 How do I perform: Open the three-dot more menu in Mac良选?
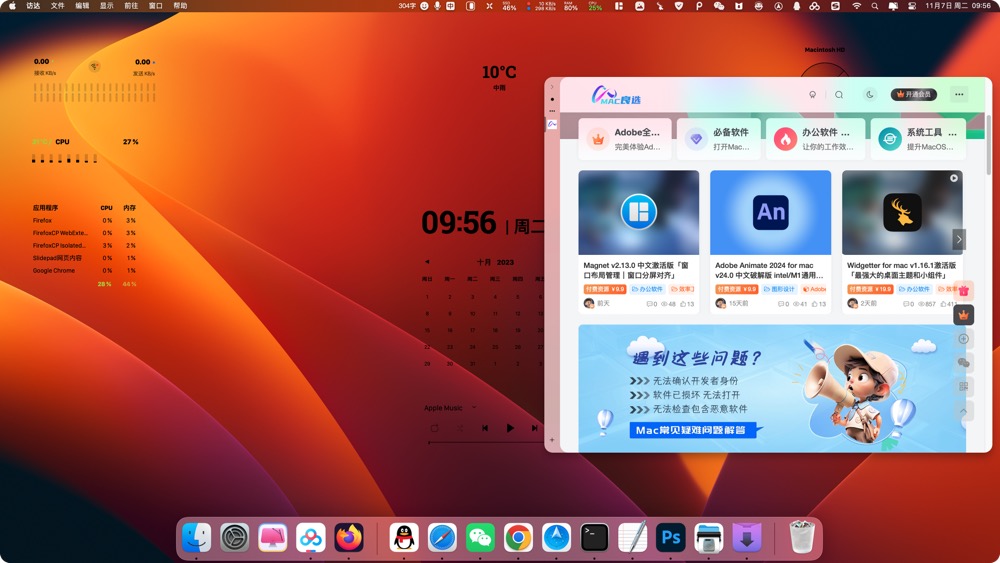pyautogui.click(x=959, y=94)
